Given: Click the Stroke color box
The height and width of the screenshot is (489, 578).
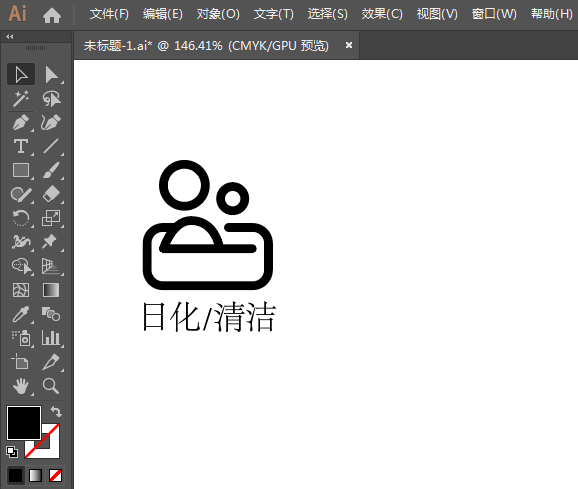Looking at the screenshot, I should pos(51,449).
